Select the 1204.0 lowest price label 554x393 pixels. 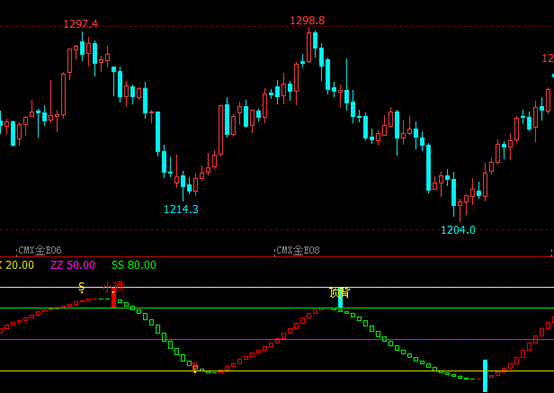[x=458, y=230]
